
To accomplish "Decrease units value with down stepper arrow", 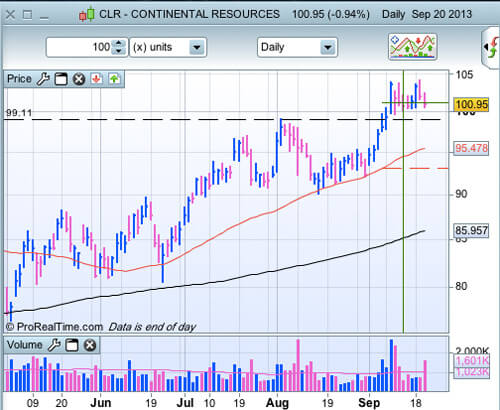I will pos(119,51).
